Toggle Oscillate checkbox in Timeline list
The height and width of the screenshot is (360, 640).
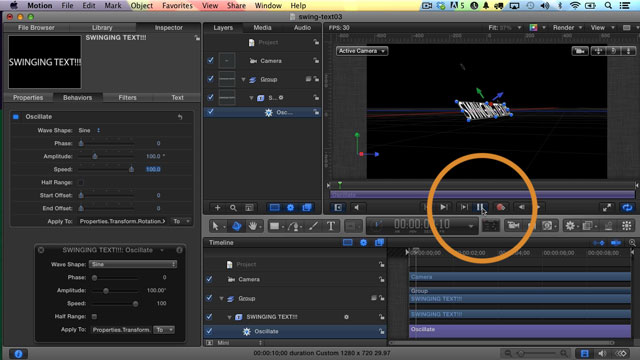coord(209,331)
